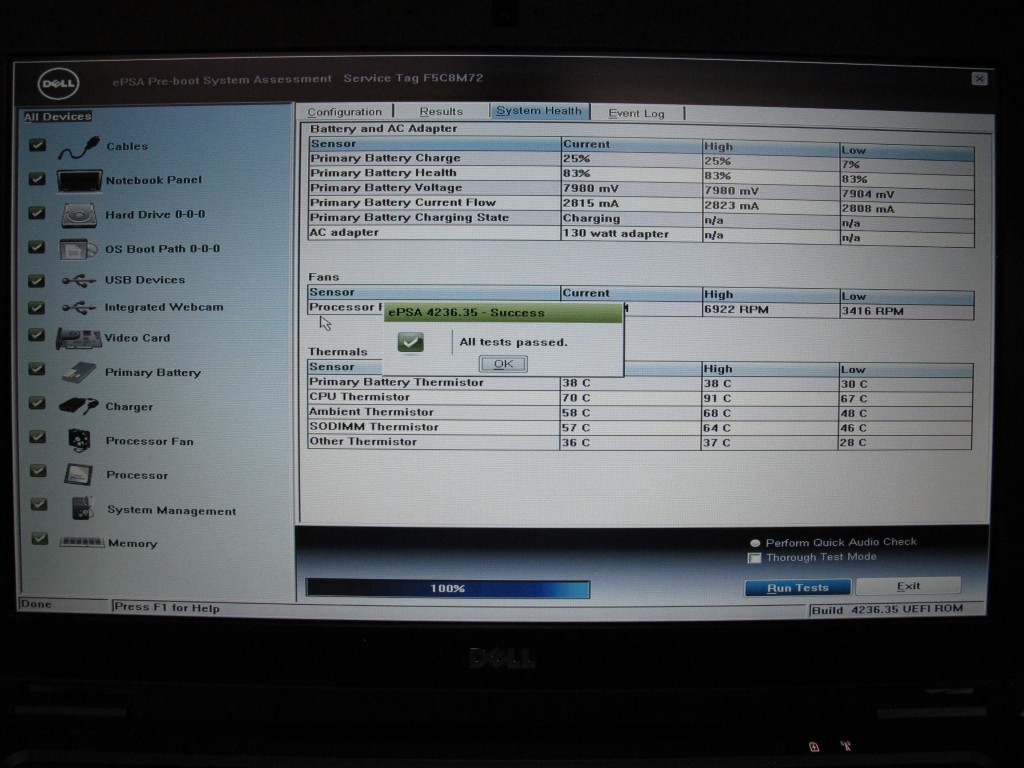Click the Build 4236.35 UEFI ROM status
The image size is (1024, 768).
point(888,609)
